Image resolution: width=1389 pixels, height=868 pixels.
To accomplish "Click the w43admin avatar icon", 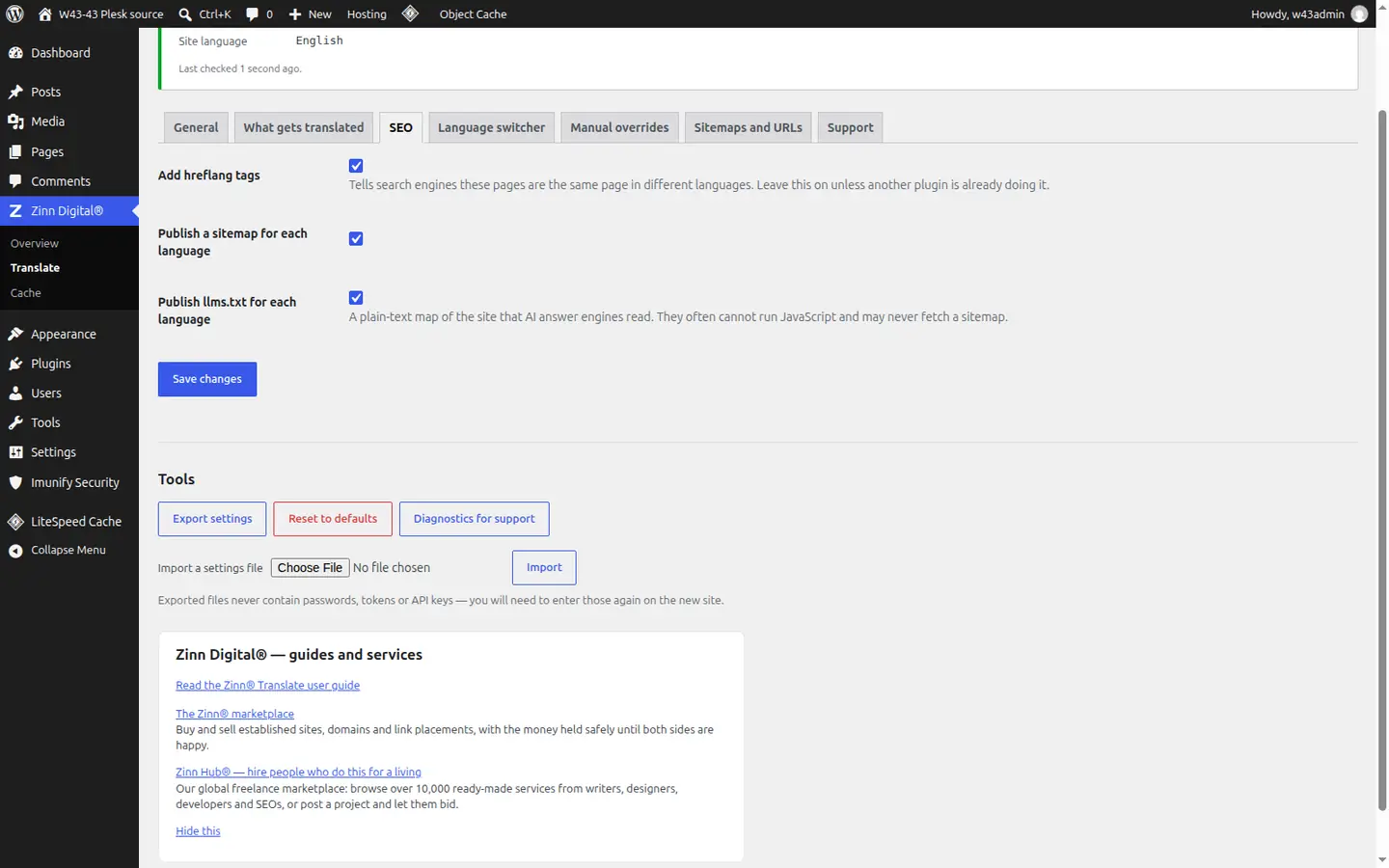I will (x=1359, y=14).
